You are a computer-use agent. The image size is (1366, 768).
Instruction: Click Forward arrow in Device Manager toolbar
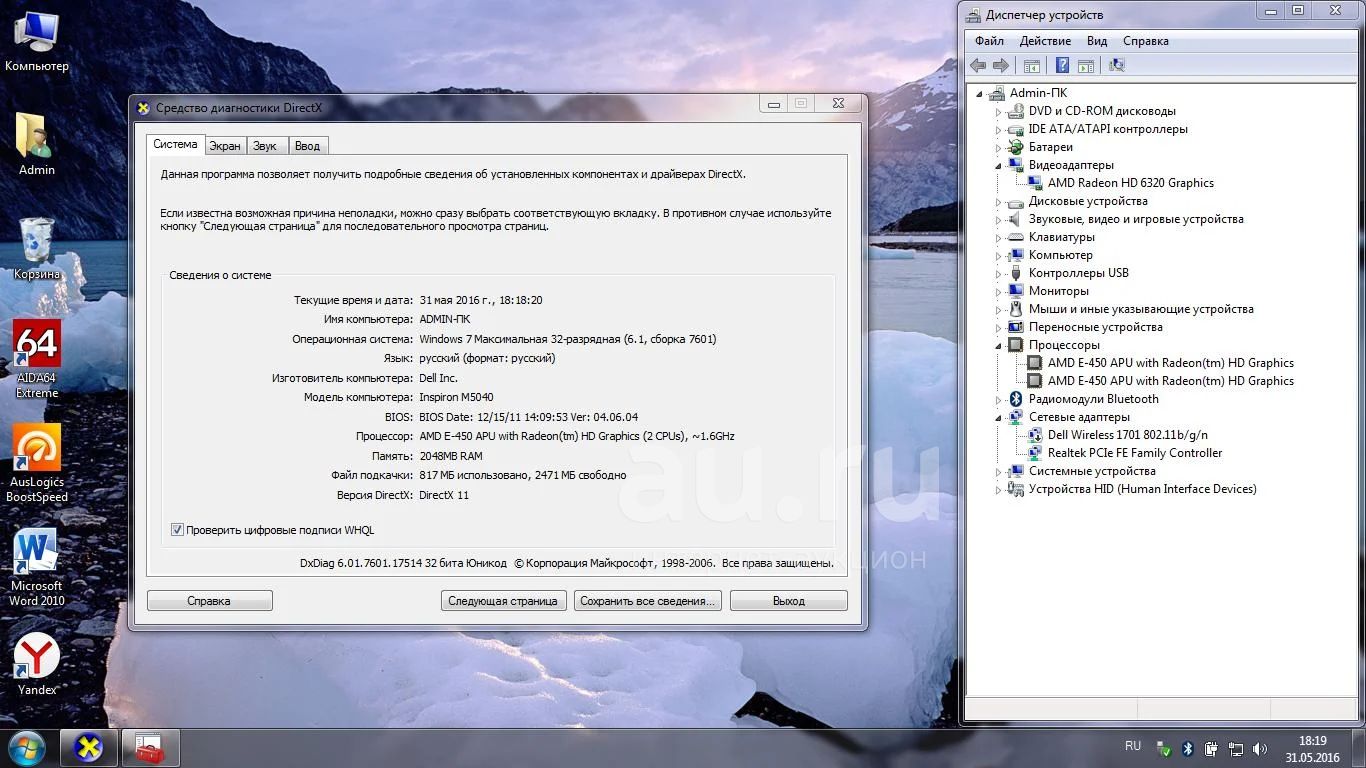[x=1000, y=66]
